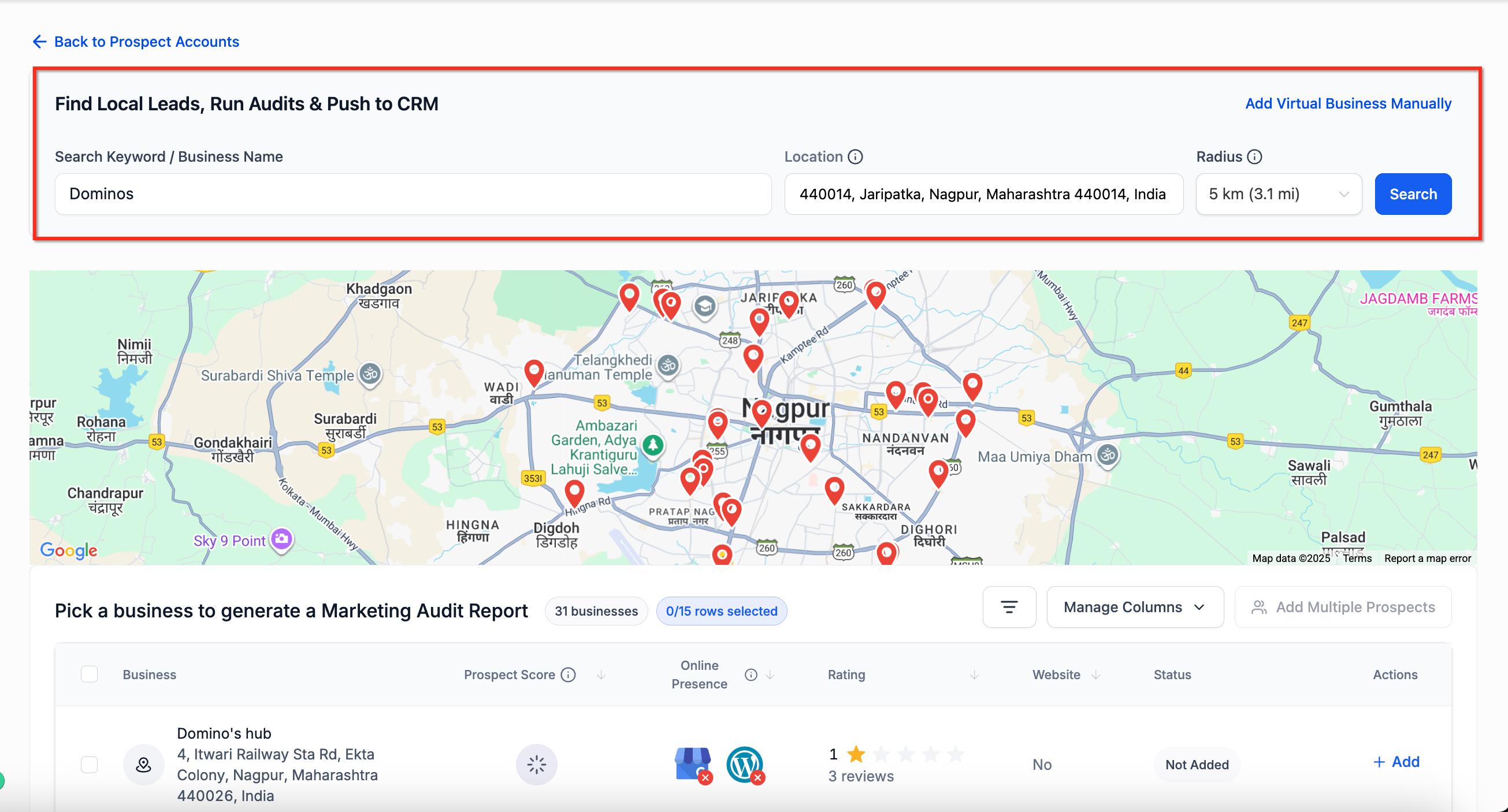The width and height of the screenshot is (1508, 812).
Task: Click the Online Presence info icon
Action: pos(751,675)
